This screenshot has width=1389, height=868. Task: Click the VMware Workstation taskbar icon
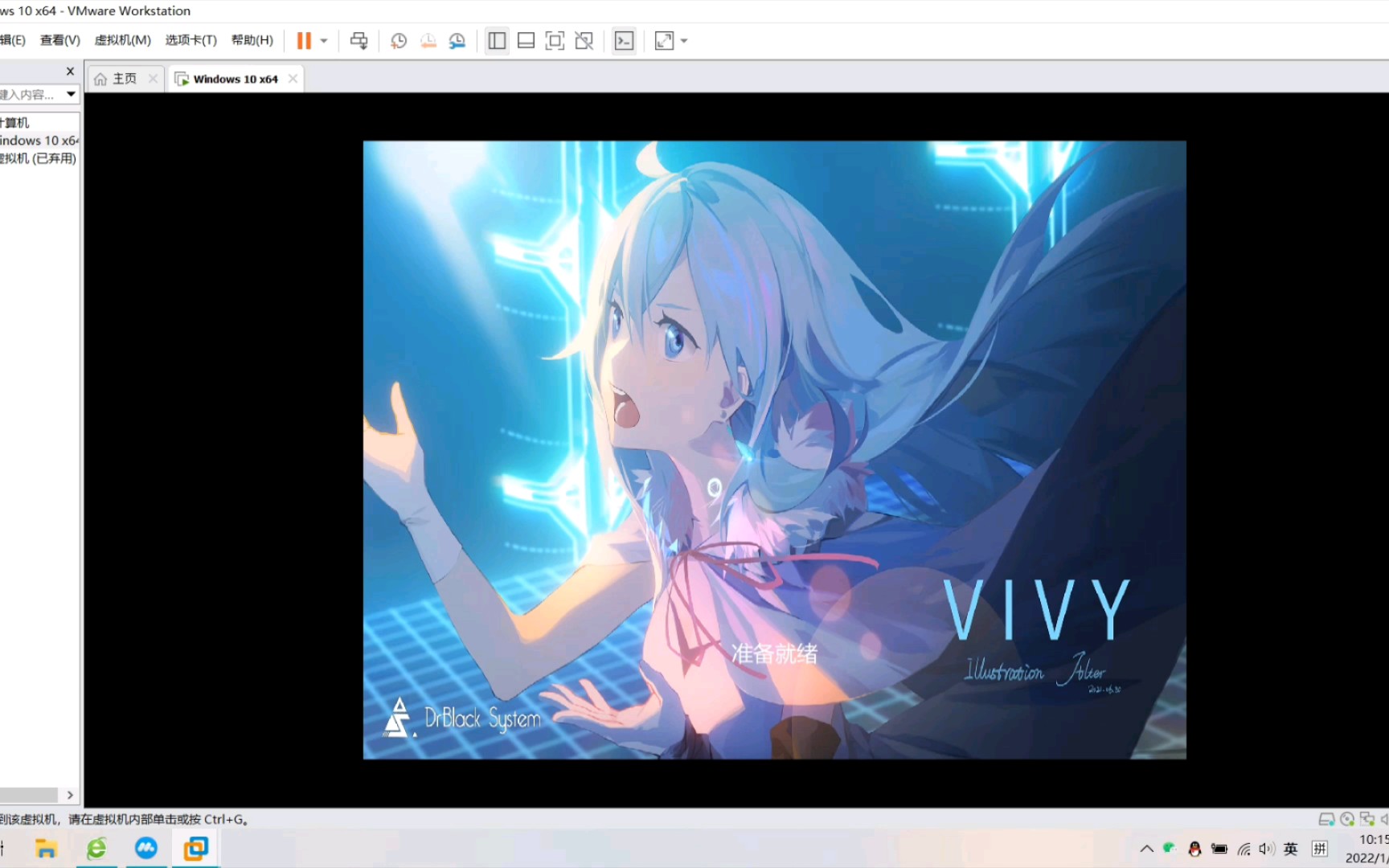pos(195,849)
